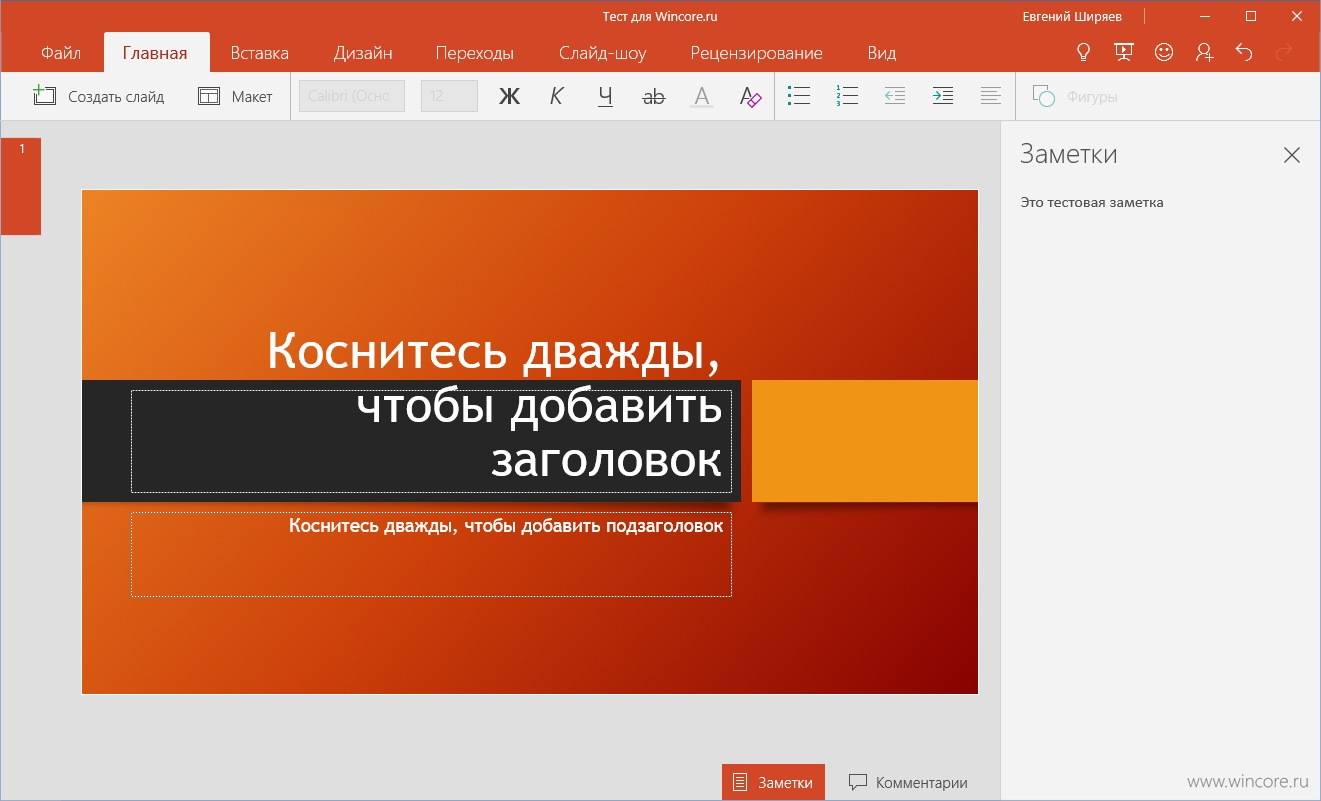Close the Заметки panel with X
This screenshot has width=1321, height=801.
coord(1292,155)
